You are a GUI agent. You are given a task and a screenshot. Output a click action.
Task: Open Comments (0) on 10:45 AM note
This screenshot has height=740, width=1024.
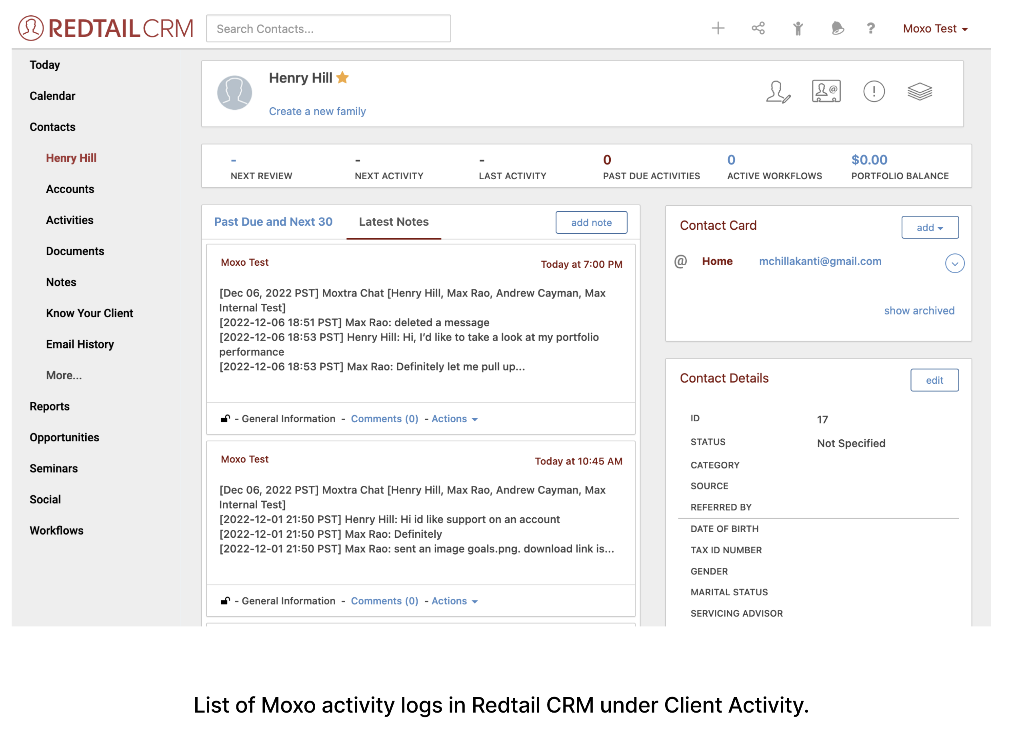pyautogui.click(x=385, y=601)
